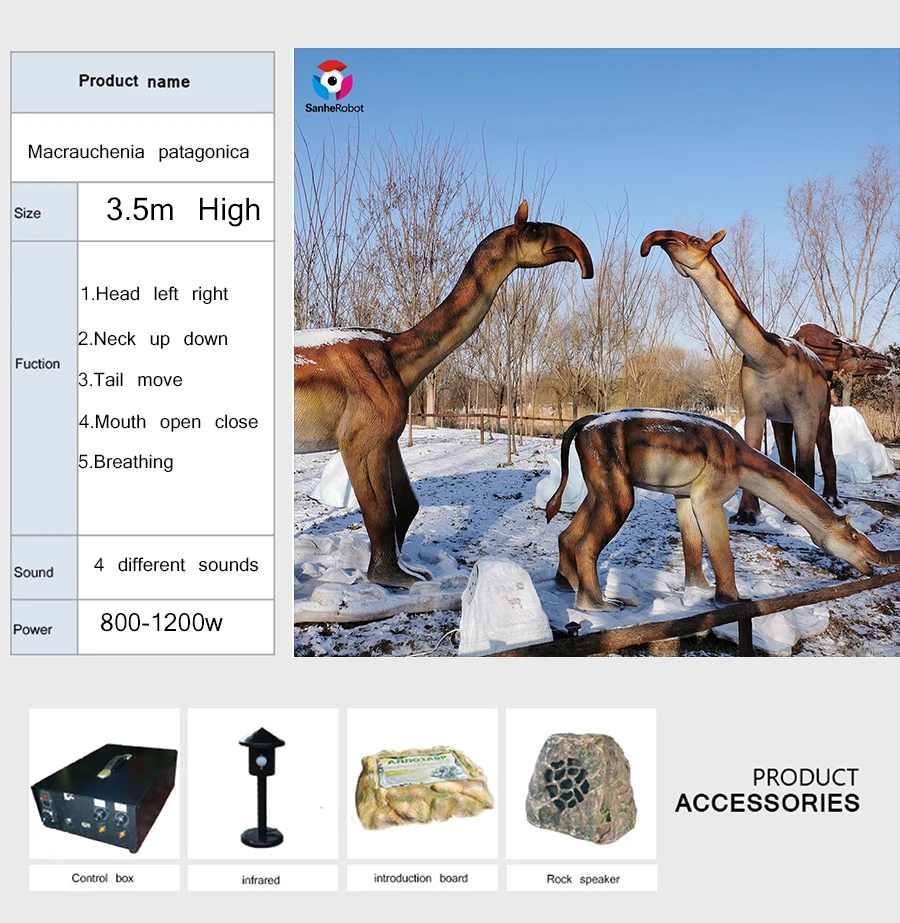Click the introduction board label
900x923 pixels.
(421, 878)
